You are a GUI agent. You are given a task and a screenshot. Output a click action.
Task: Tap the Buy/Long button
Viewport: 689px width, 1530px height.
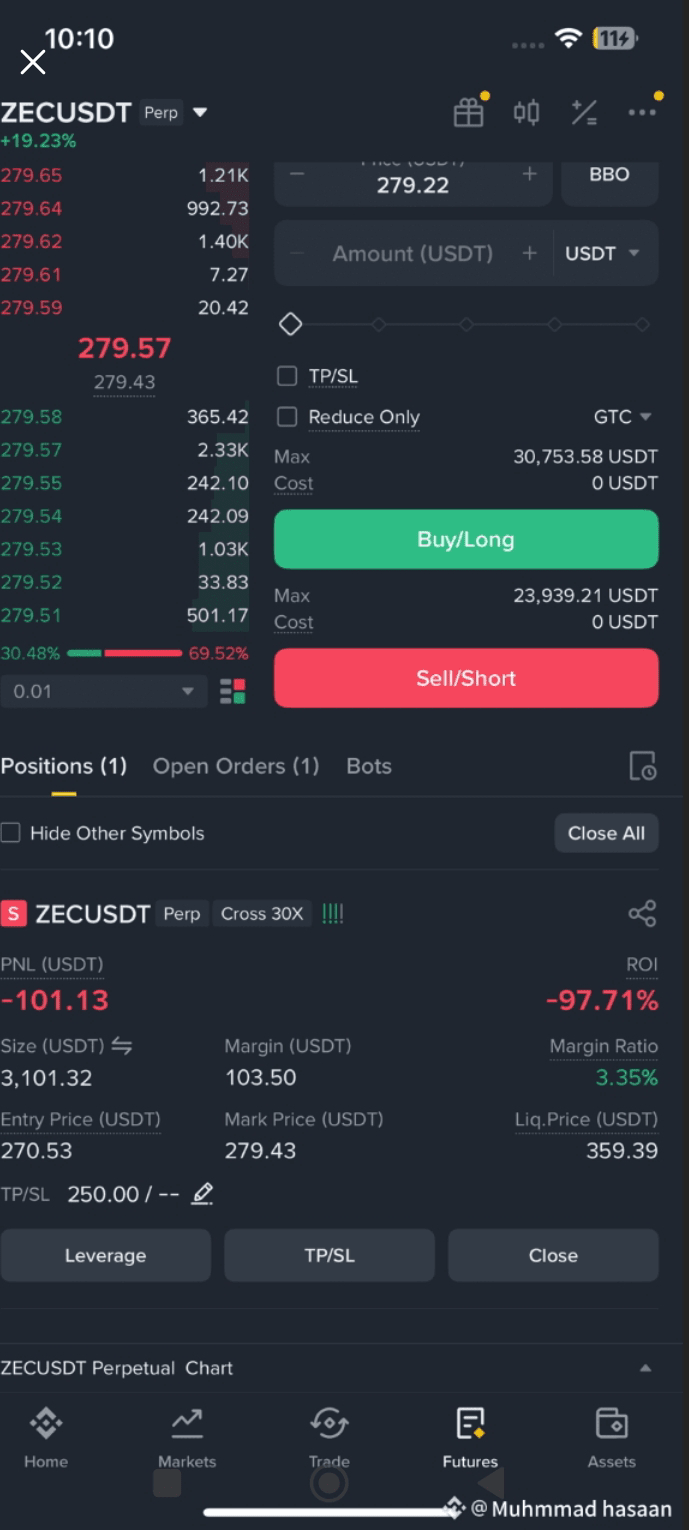(466, 539)
